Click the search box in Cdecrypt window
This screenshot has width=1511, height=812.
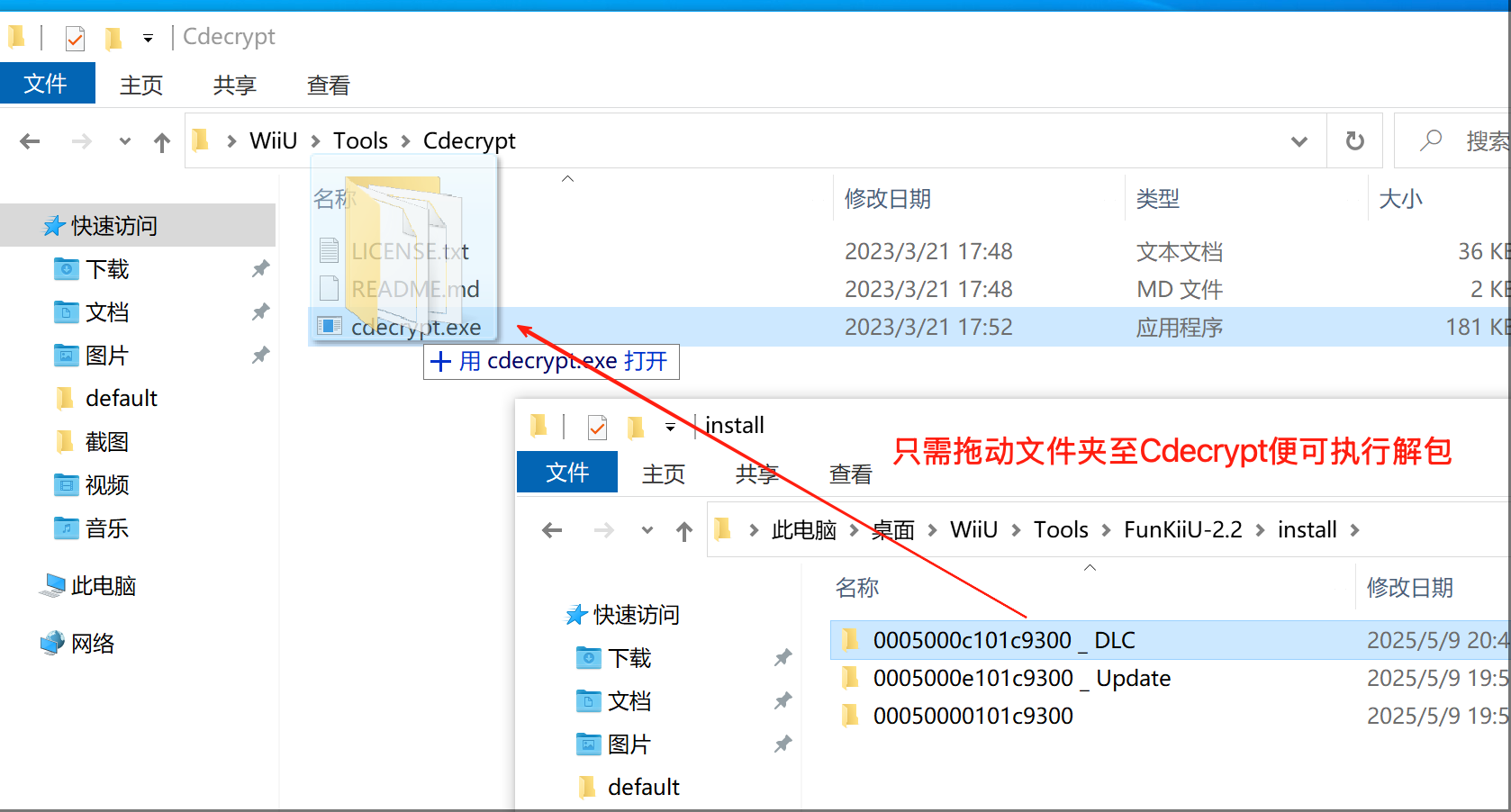[x=1452, y=140]
